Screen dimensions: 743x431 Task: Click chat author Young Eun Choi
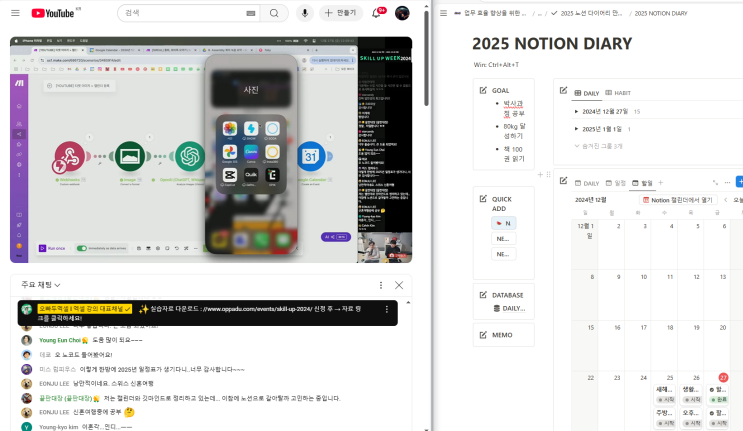tap(60, 340)
